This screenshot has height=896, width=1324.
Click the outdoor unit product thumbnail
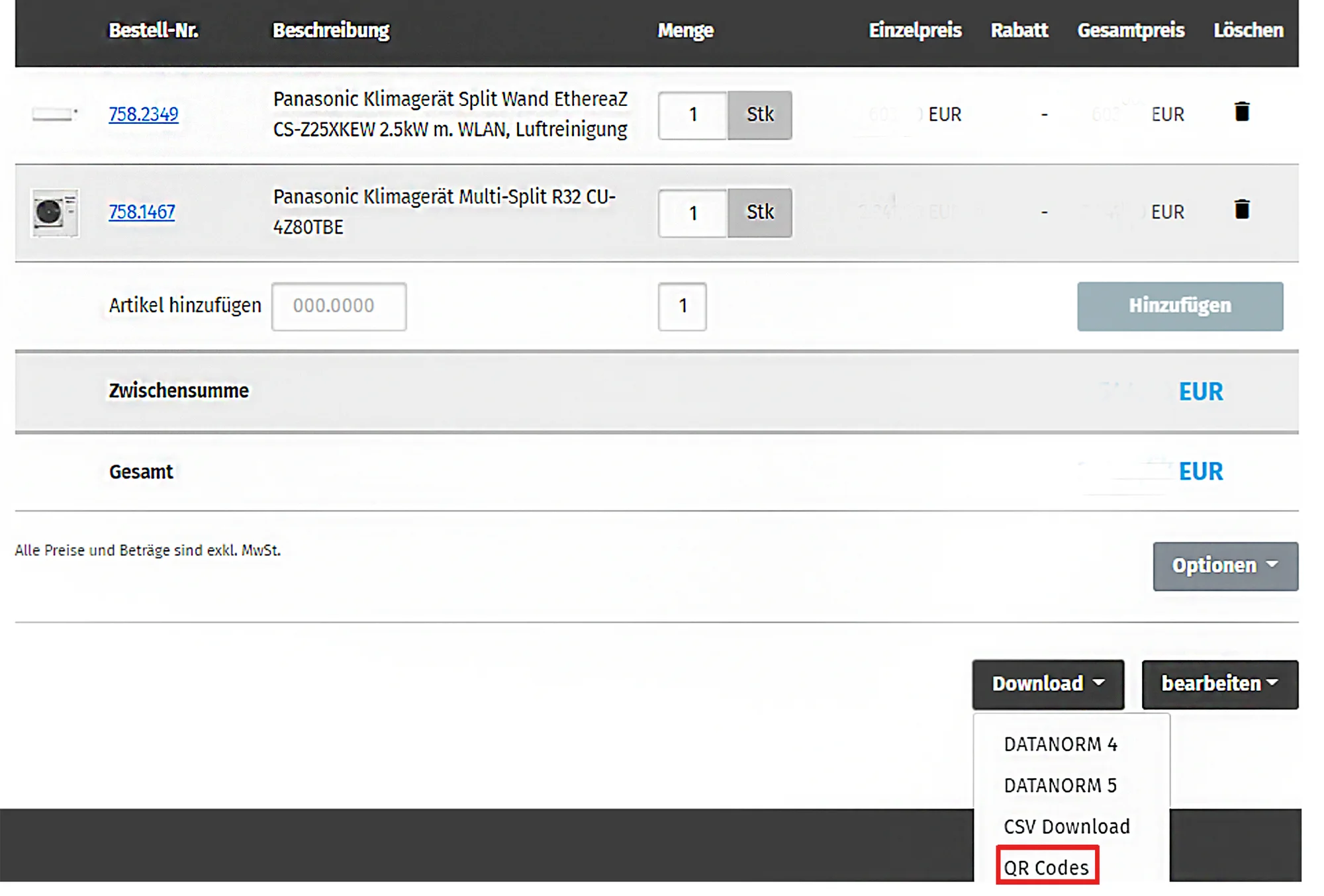point(55,213)
